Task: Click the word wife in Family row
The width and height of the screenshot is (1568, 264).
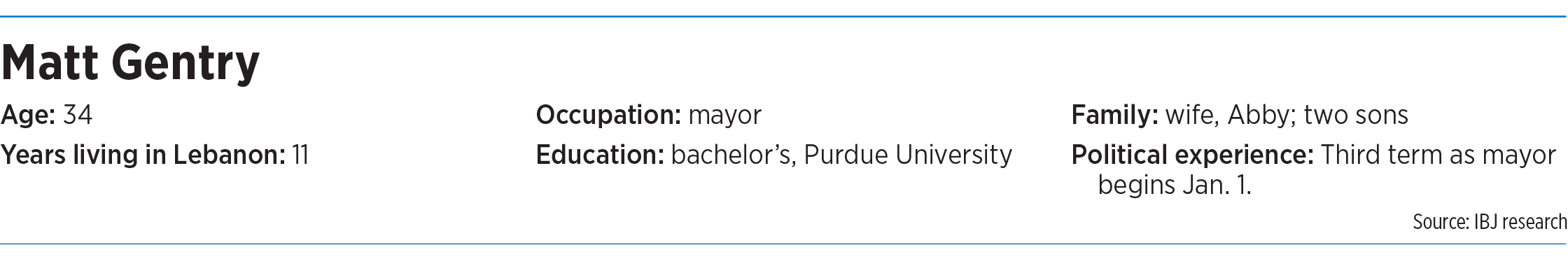Action: click(x=1192, y=116)
